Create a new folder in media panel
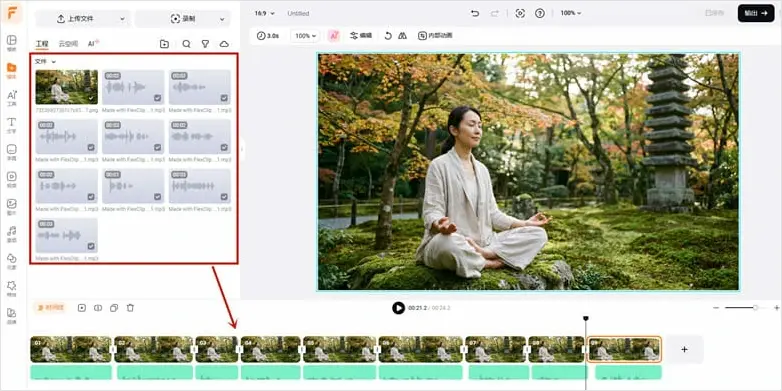This screenshot has width=782, height=391. pyautogui.click(x=164, y=44)
